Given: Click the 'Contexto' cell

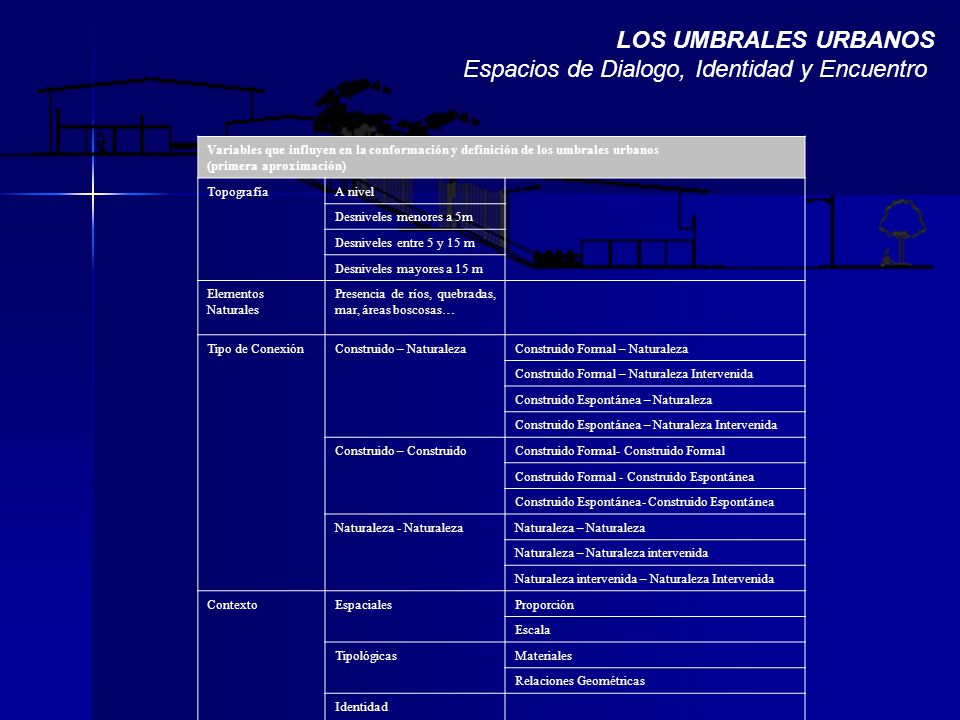Looking at the screenshot, I should coord(261,655).
